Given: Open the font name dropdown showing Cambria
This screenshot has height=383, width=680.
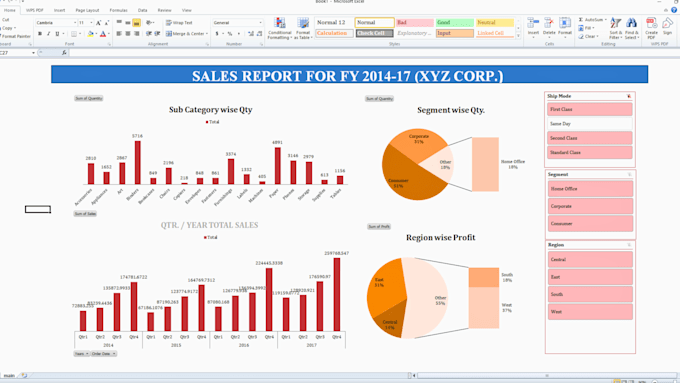Looking at the screenshot, I should pos(75,23).
